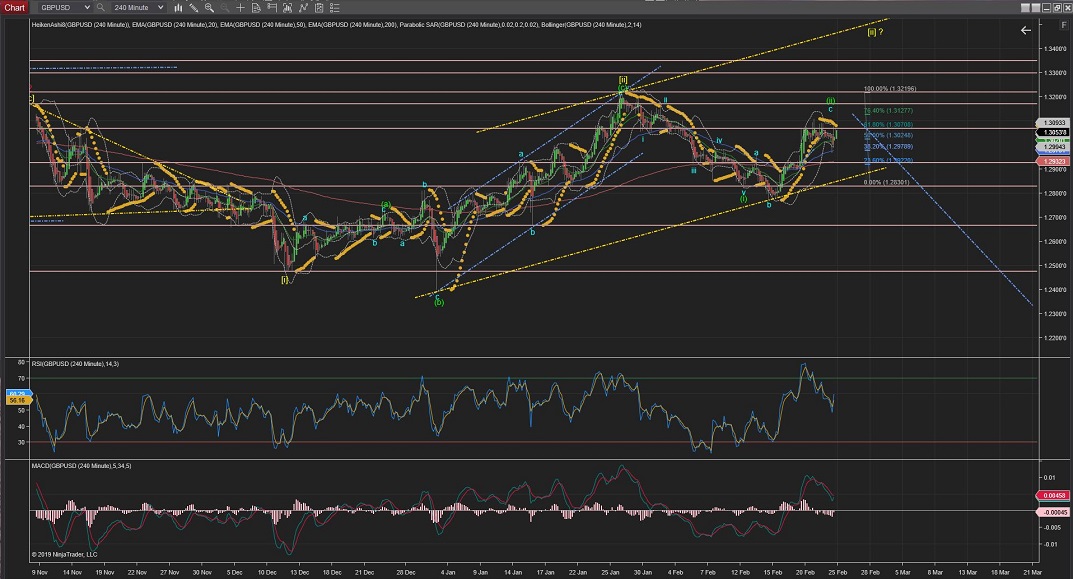
Task: Click the instrument search magnifier icon
Action: pos(101,8)
